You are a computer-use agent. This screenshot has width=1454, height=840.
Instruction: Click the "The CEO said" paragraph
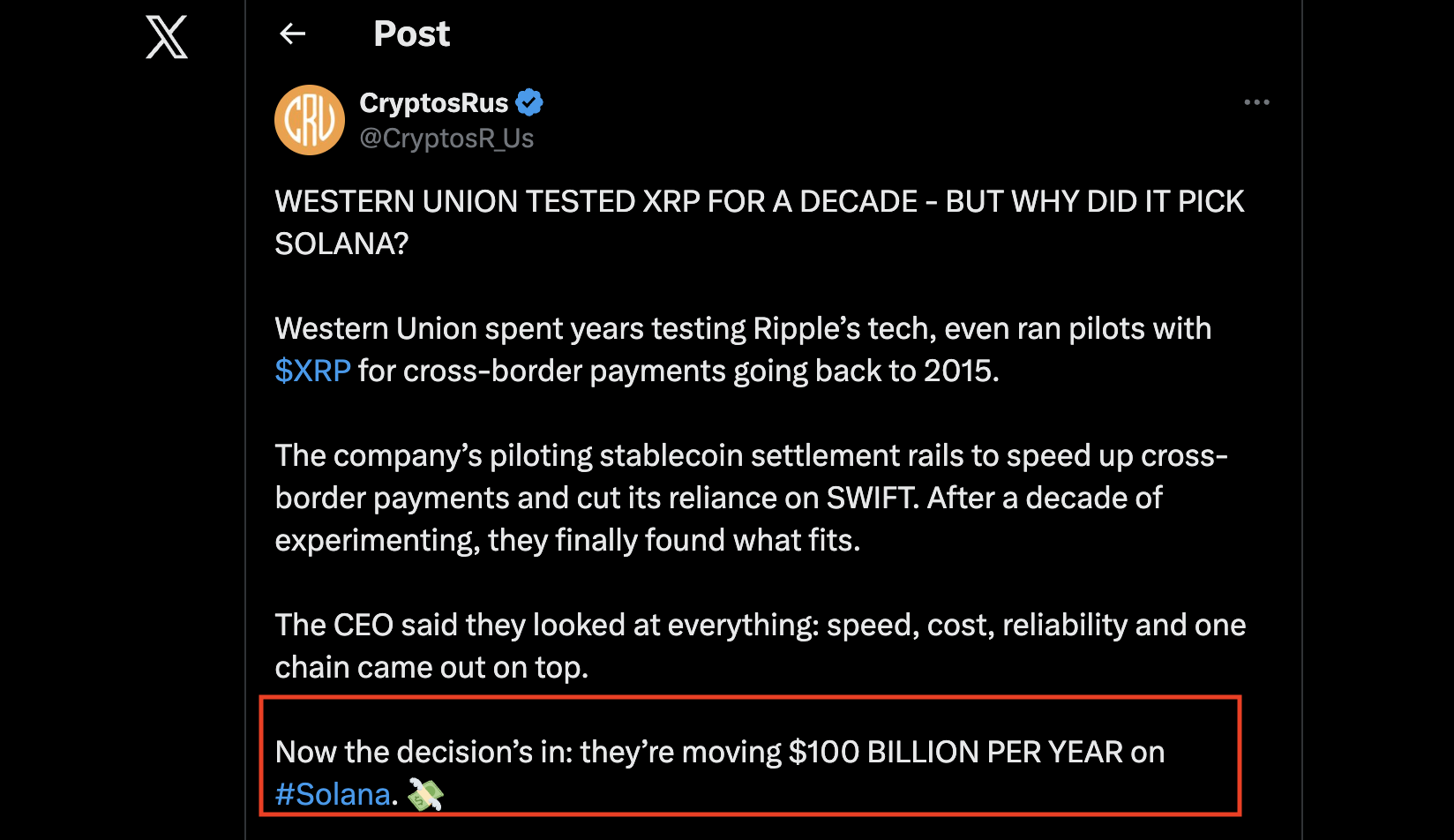tap(759, 626)
